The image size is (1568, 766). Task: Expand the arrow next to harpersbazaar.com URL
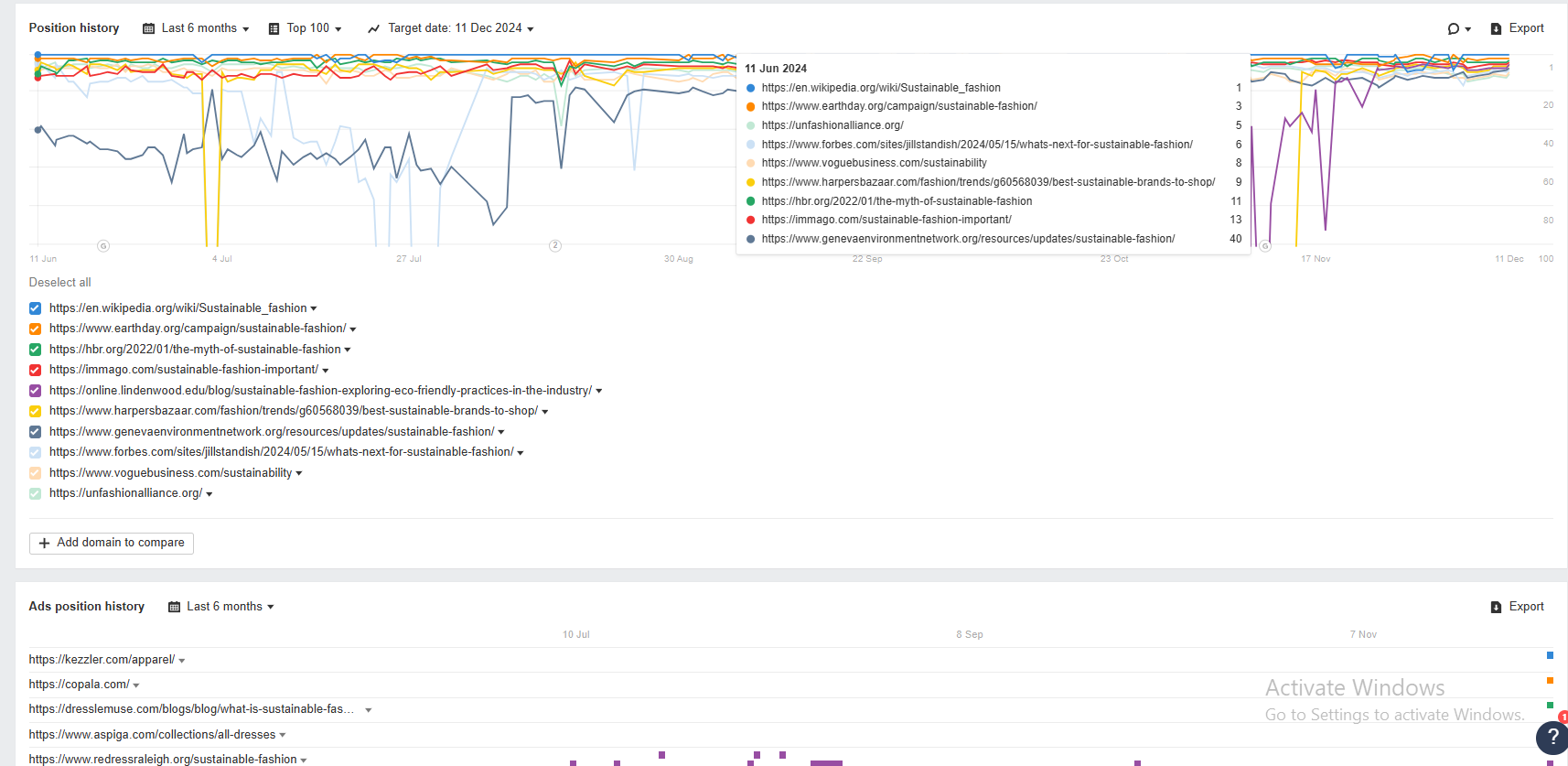pos(545,412)
